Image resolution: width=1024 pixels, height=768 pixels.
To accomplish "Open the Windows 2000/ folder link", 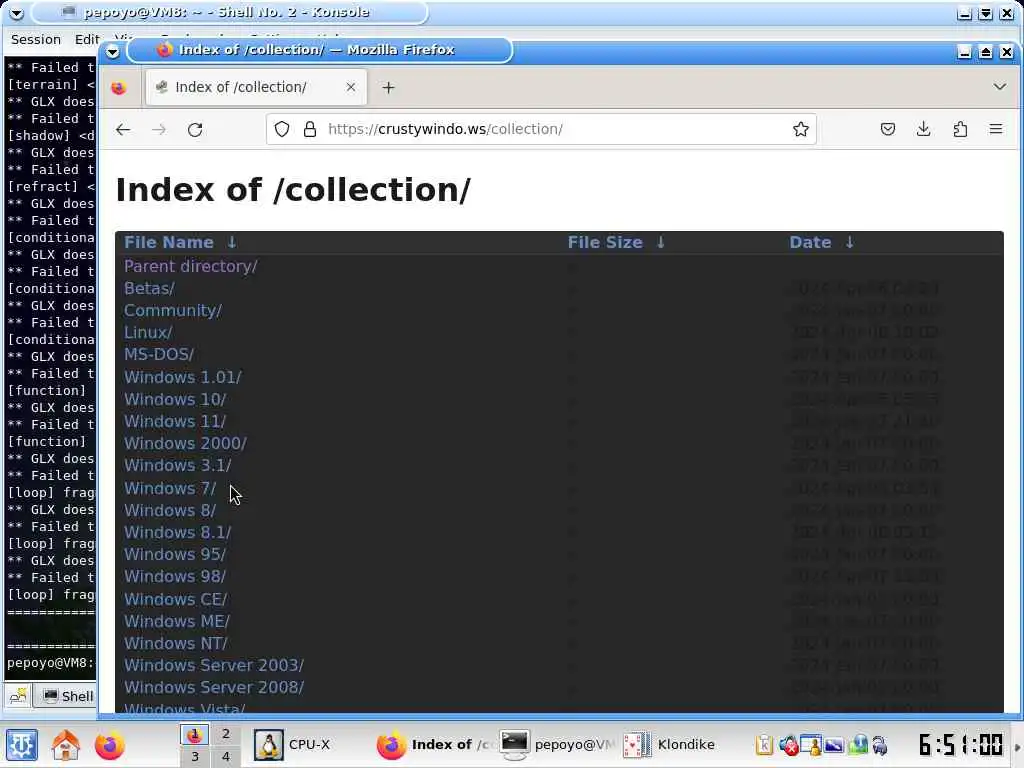I will click(185, 443).
